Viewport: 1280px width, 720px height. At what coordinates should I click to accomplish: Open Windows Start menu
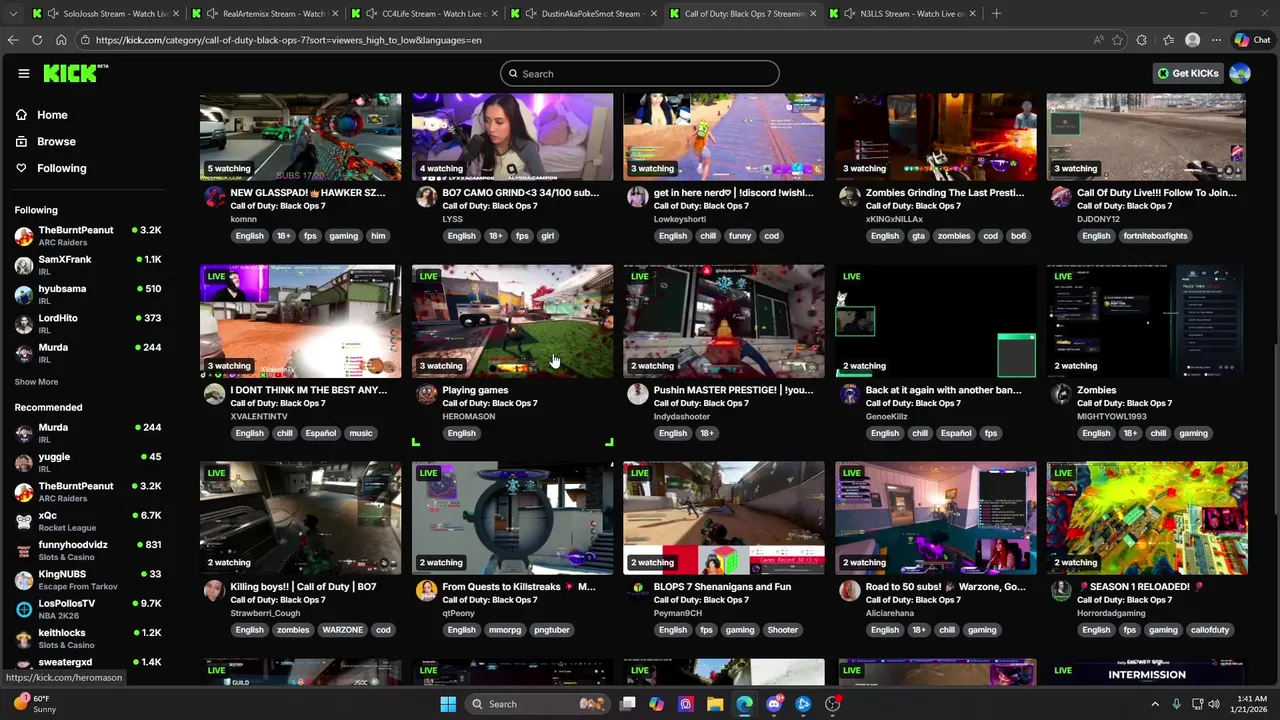tap(448, 704)
